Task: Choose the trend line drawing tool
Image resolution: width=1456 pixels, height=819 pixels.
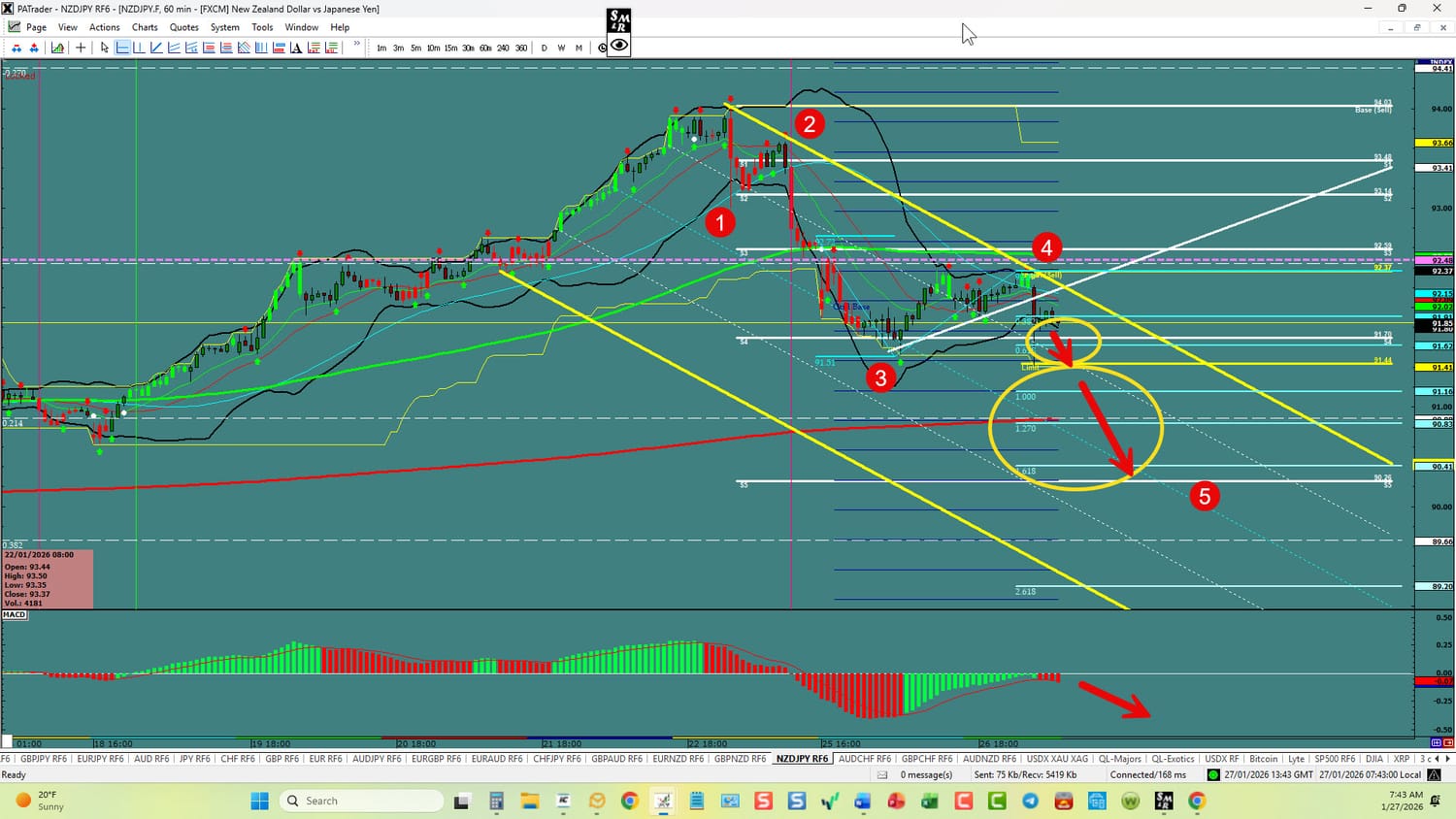Action: pos(156,48)
